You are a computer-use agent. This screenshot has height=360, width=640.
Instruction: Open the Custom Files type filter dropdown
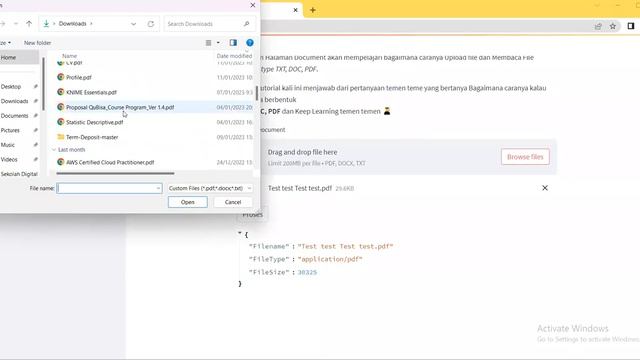210,188
